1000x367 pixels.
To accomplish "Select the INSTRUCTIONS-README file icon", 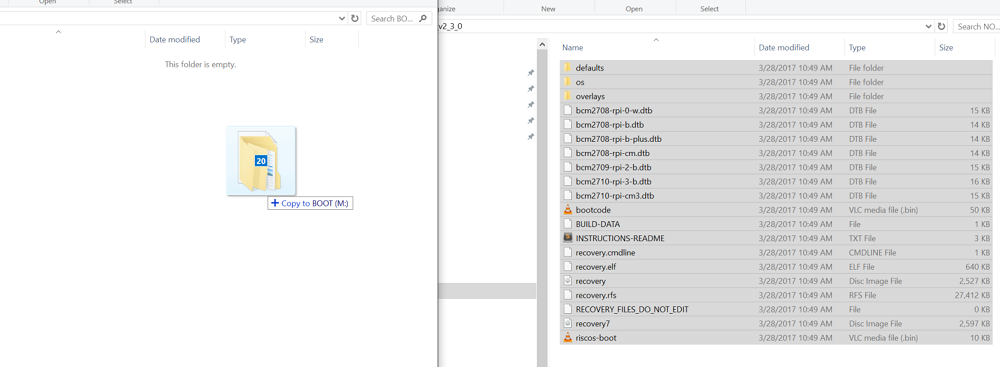I will point(568,237).
